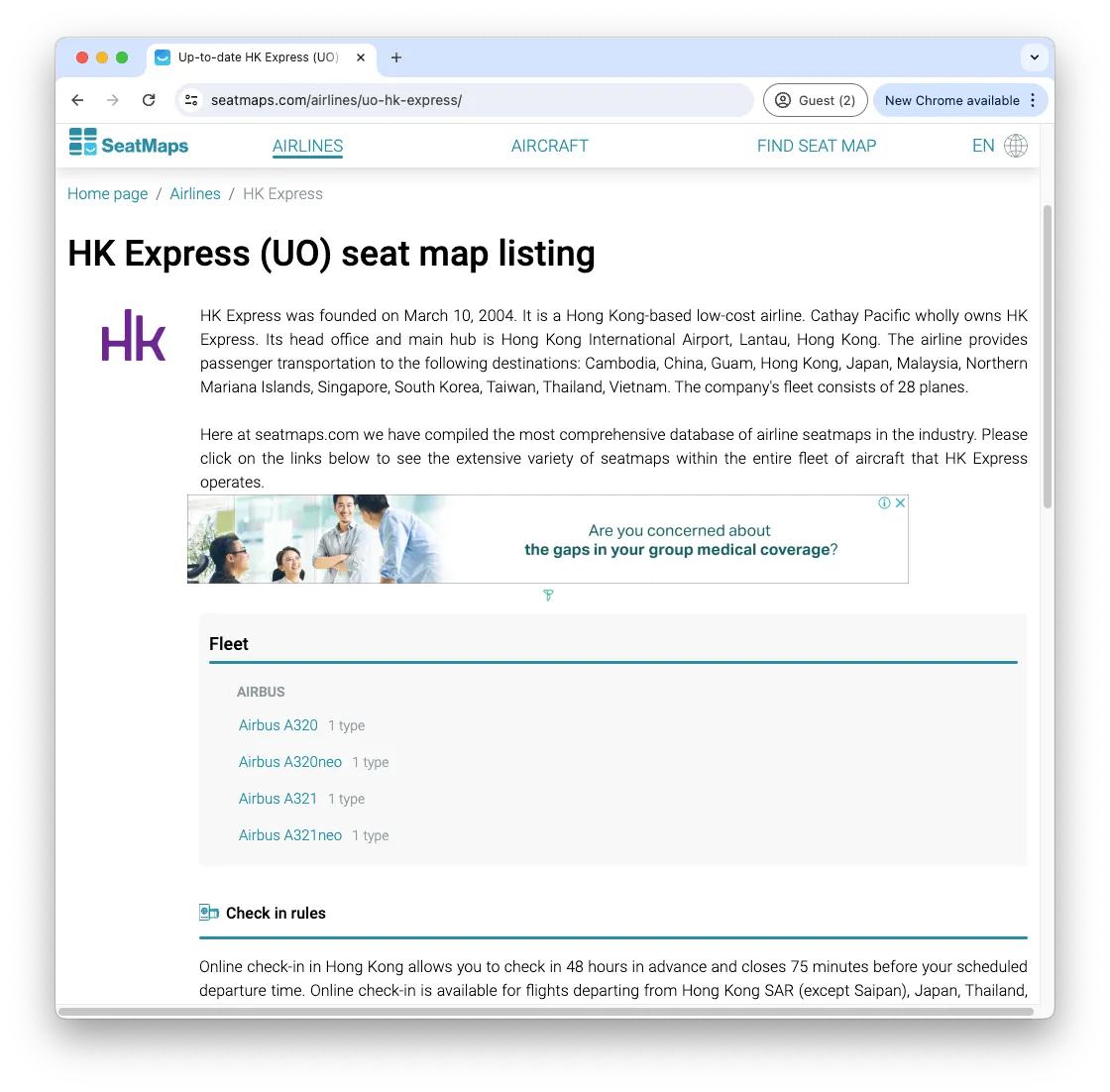The height and width of the screenshot is (1092, 1110).
Task: Go back using the browser back arrow
Action: 78,100
